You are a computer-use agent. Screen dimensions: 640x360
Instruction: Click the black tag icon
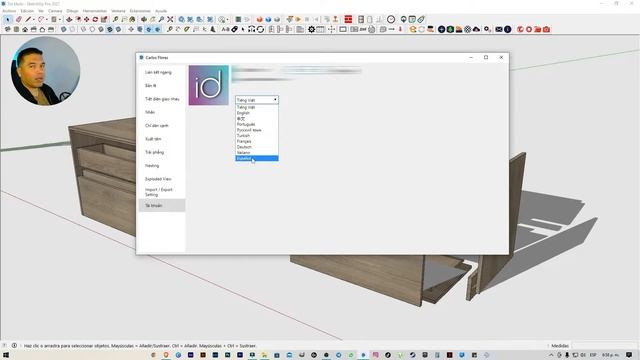235,29
